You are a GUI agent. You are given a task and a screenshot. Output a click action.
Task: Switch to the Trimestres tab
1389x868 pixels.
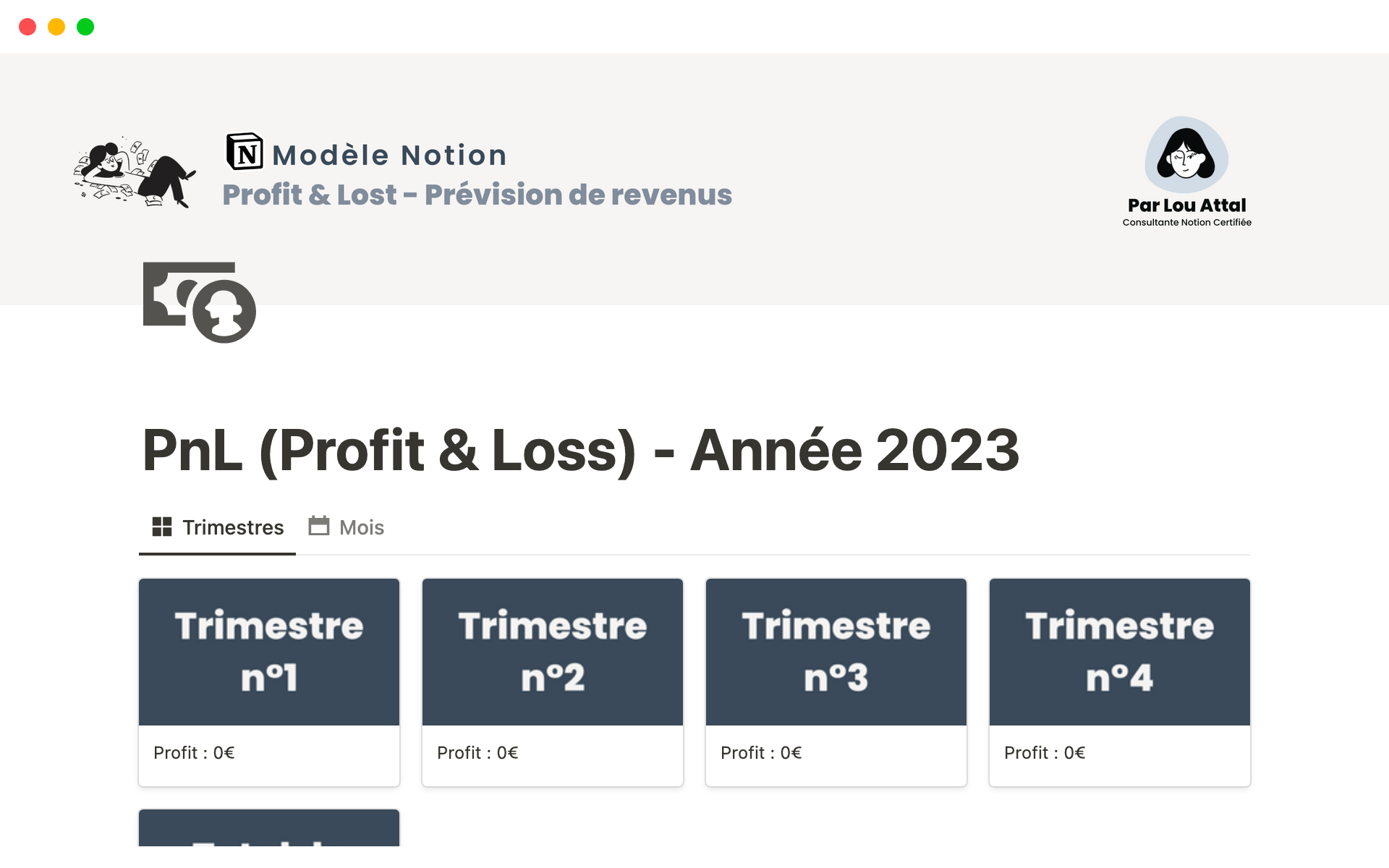232,527
